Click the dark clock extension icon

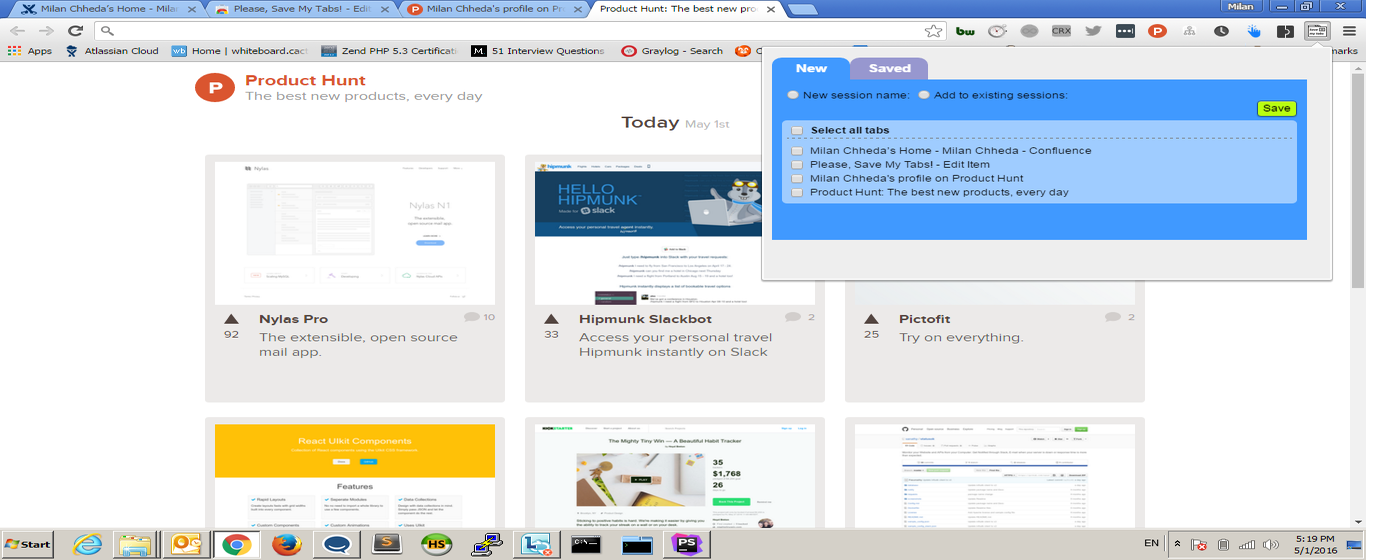(1221, 31)
